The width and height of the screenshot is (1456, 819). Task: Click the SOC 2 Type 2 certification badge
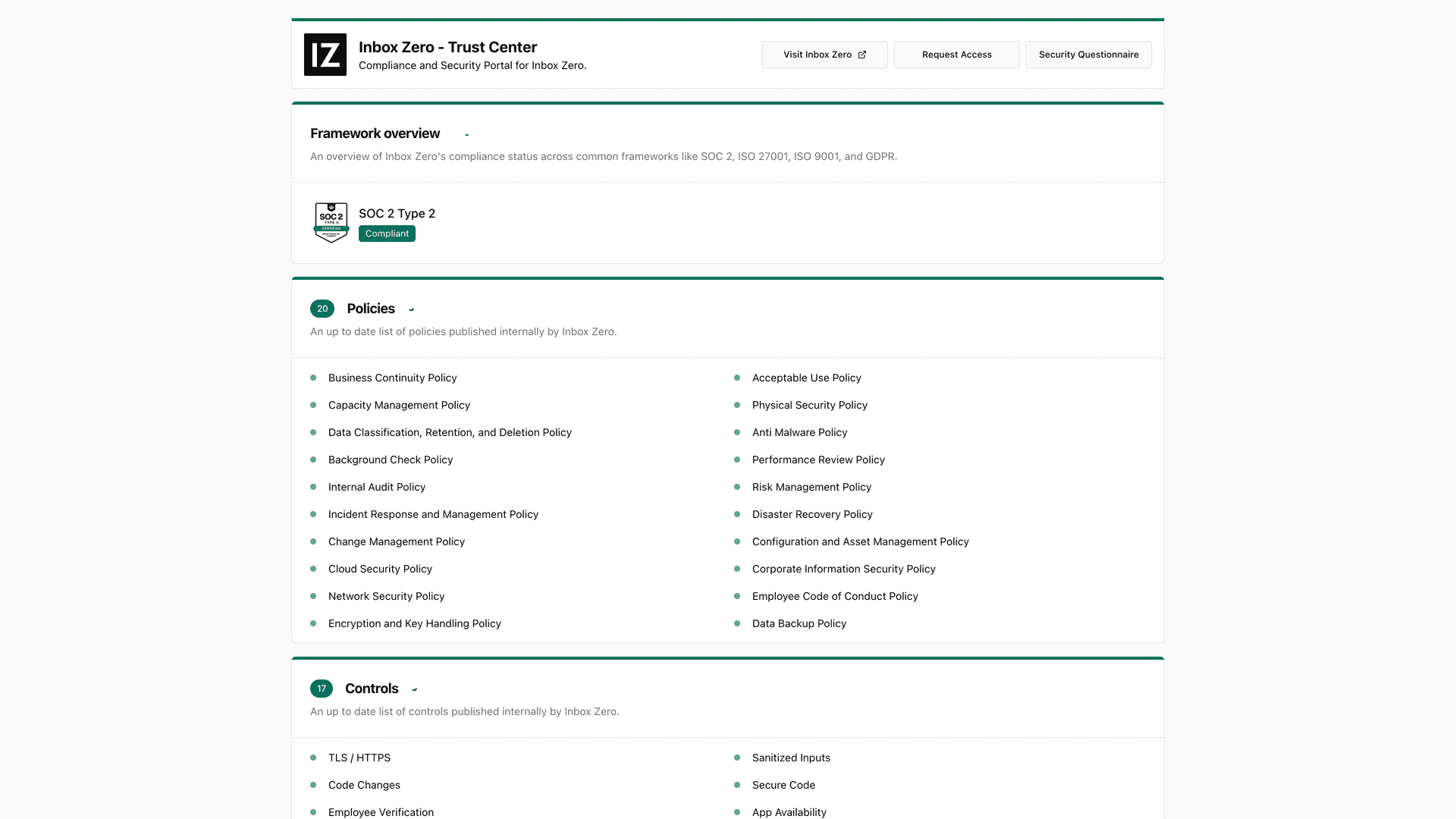(x=330, y=221)
